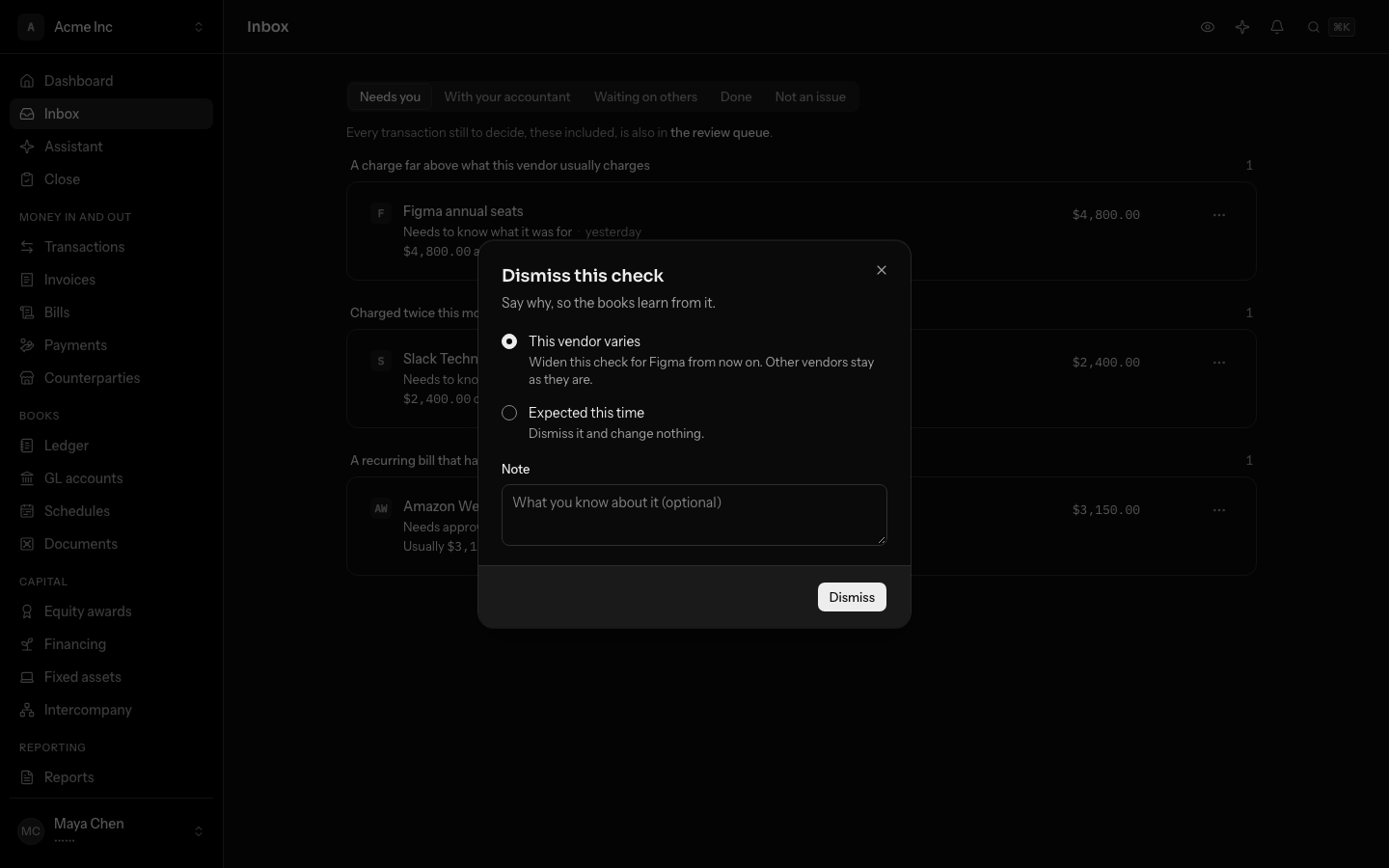The width and height of the screenshot is (1389, 868).
Task: Switch to the 'Done' tab
Action: 736,96
